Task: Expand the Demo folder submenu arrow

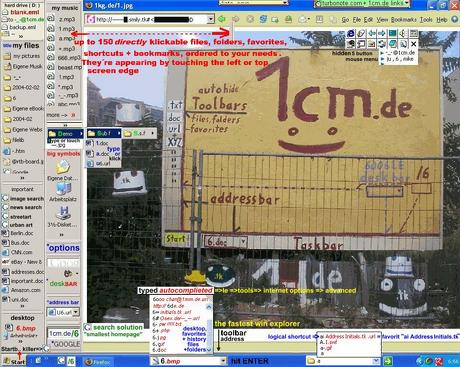Action: point(81,133)
